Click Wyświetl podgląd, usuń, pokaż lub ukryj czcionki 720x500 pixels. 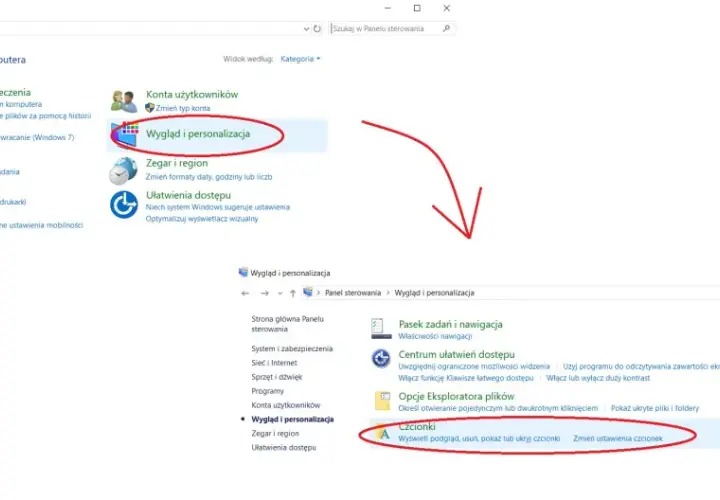click(479, 439)
